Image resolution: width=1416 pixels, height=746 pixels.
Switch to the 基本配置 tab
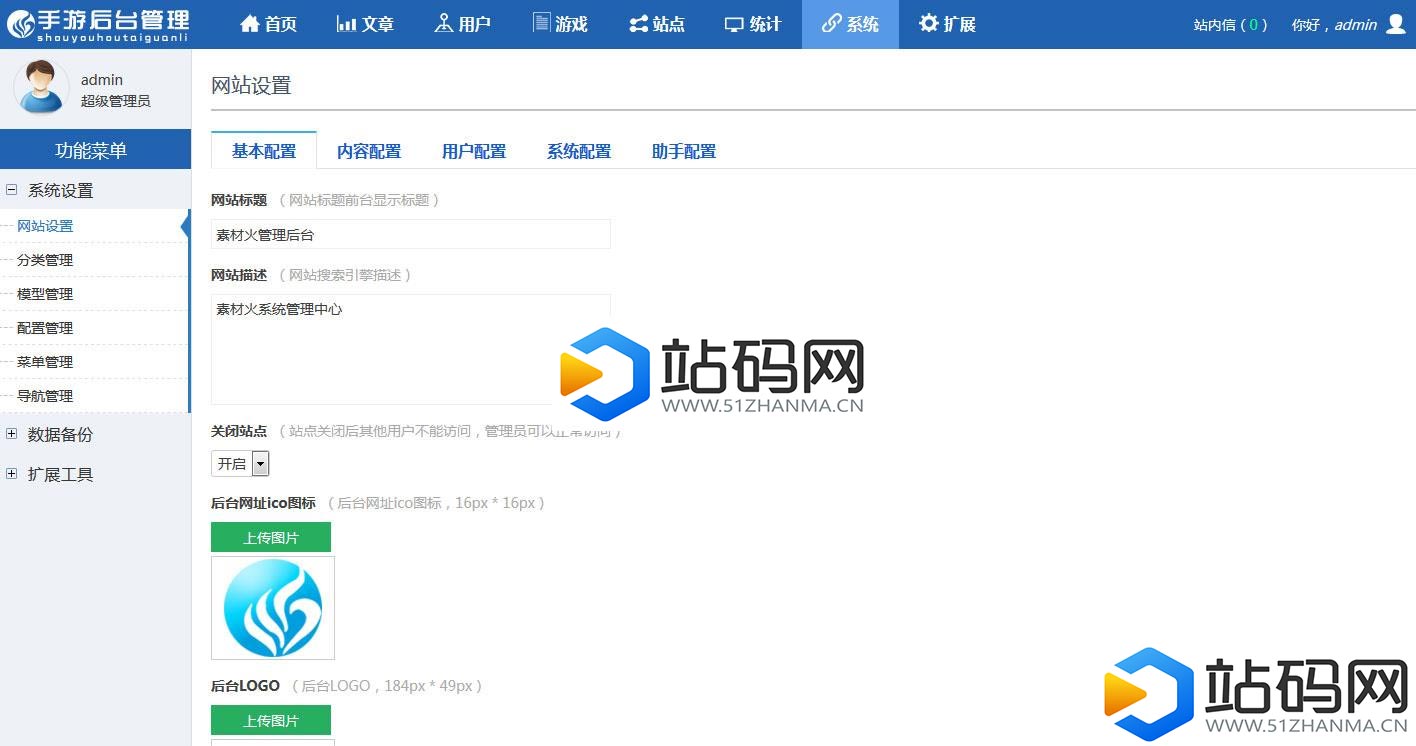pos(264,151)
